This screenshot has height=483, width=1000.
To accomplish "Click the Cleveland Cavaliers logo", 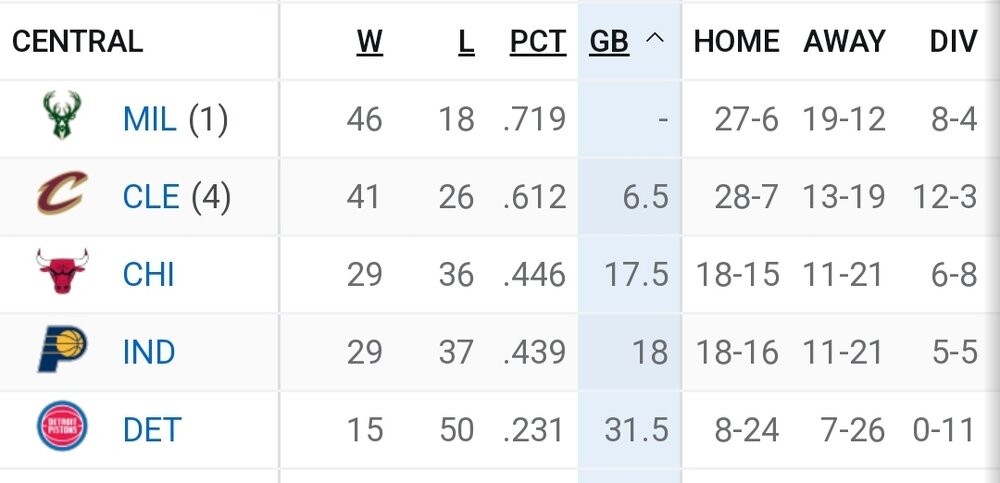I will coord(62,195).
